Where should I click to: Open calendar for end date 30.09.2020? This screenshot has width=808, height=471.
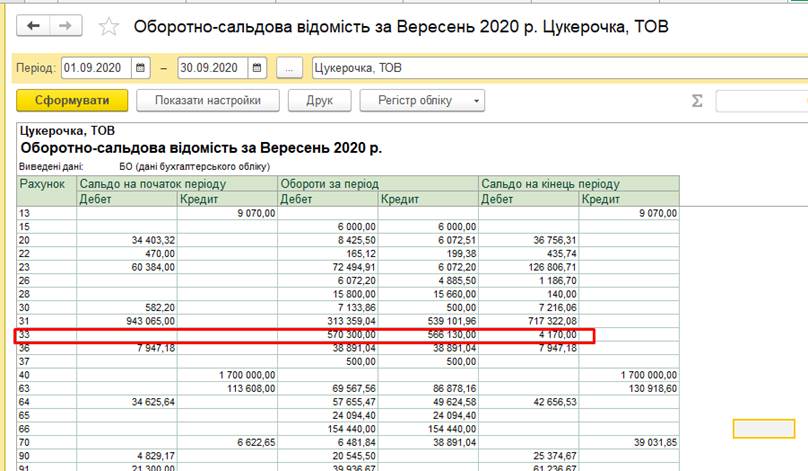click(258, 68)
